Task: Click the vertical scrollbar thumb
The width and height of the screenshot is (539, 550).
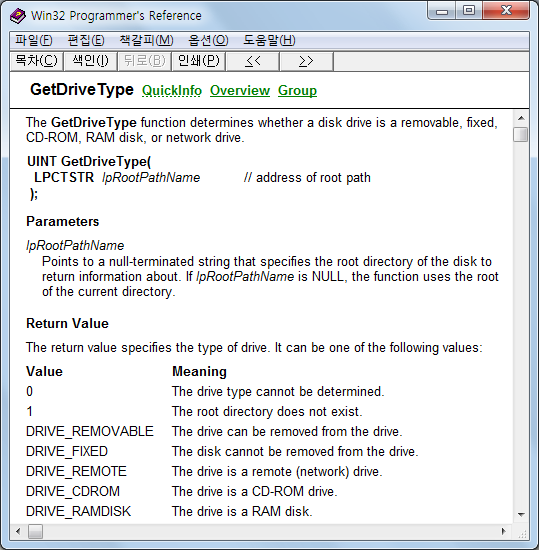Action: 521,134
